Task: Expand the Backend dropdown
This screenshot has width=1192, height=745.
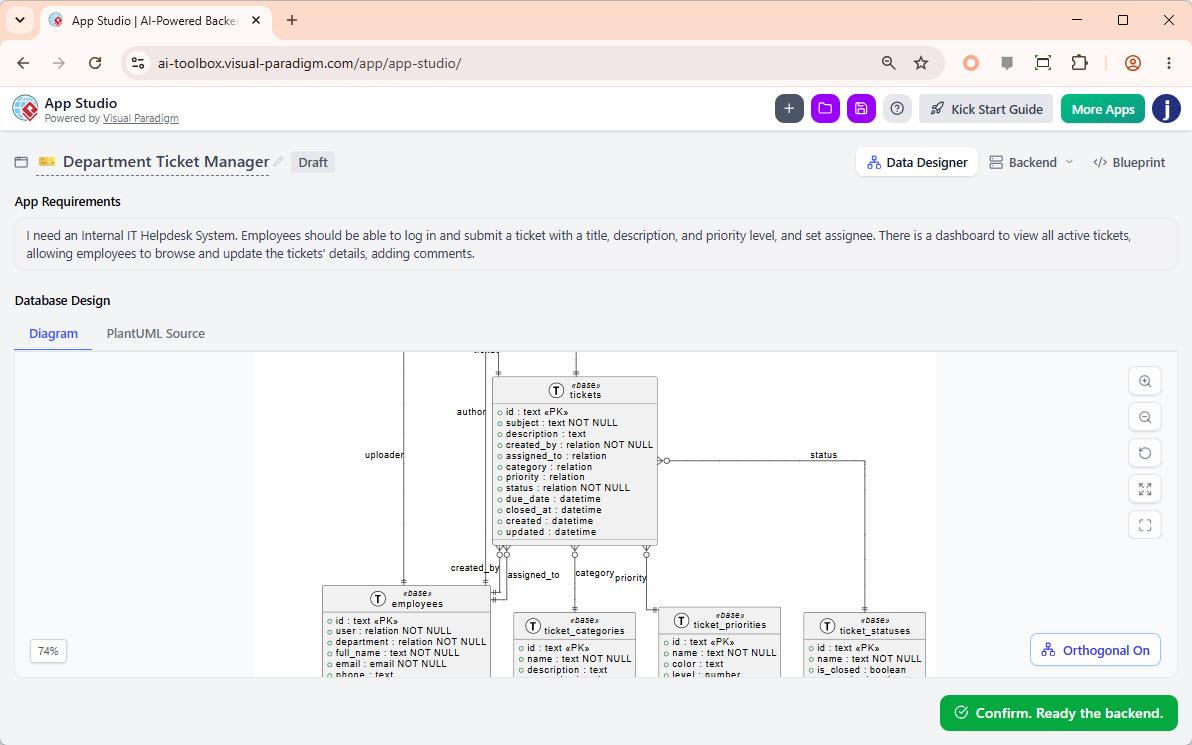Action: coord(1031,162)
